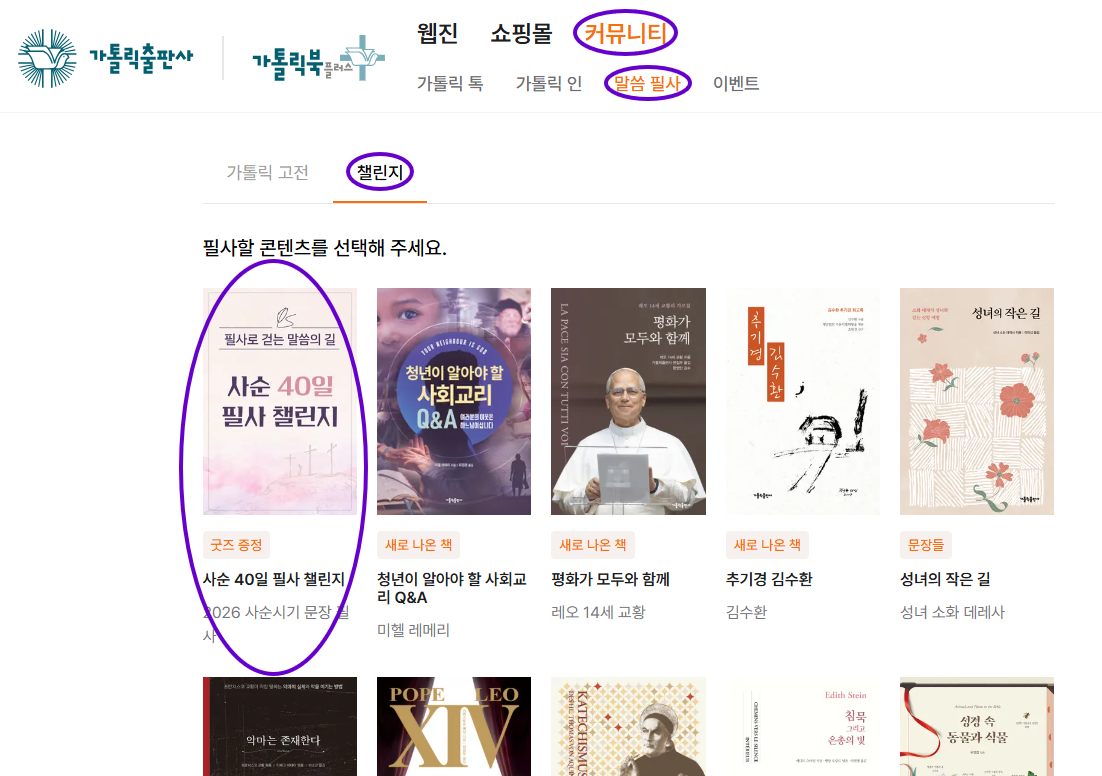Select the 커뮤니티 menu item
This screenshot has width=1102, height=776.
tap(625, 33)
